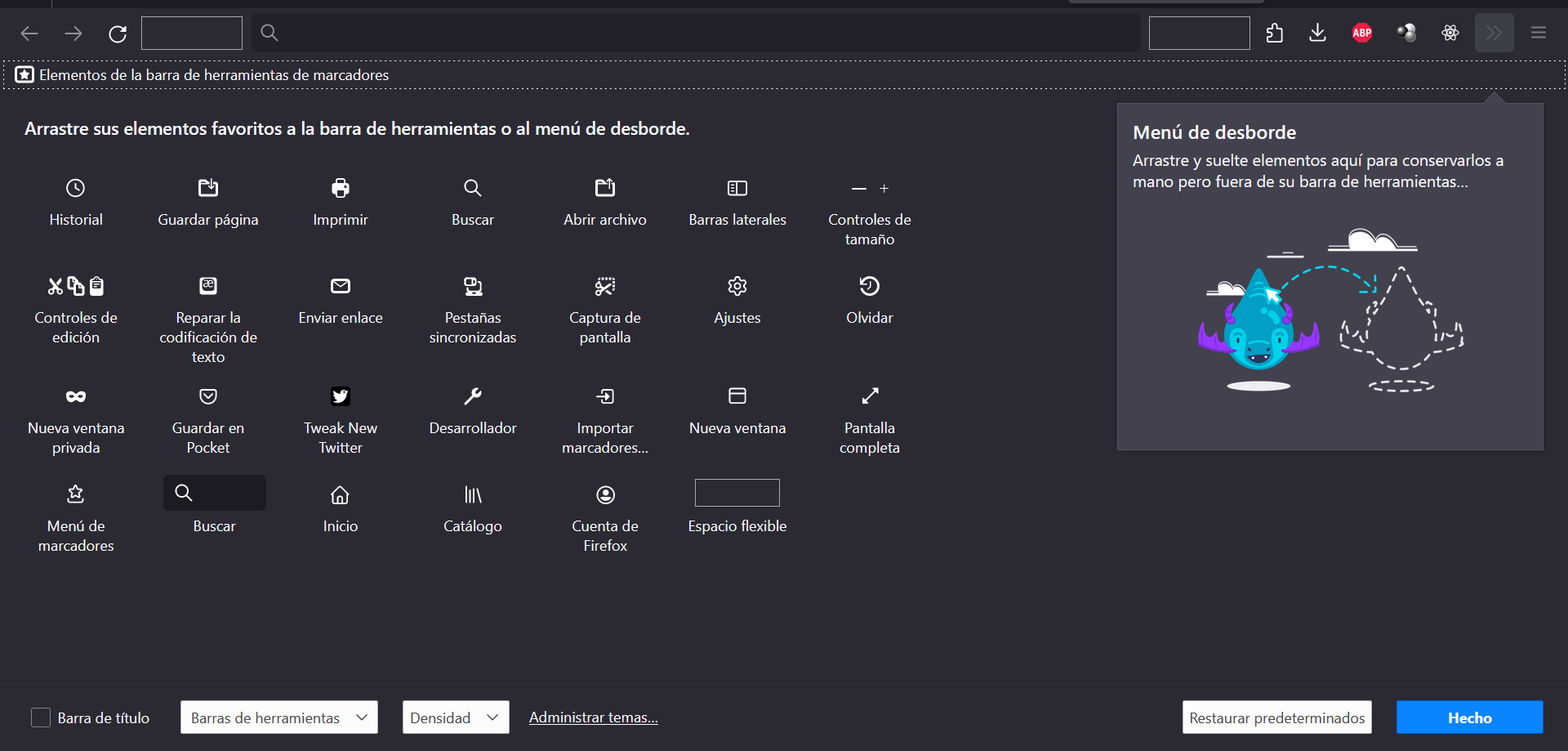The height and width of the screenshot is (751, 1568).
Task: Click the grey sphere extension icon
Action: pyautogui.click(x=1406, y=33)
